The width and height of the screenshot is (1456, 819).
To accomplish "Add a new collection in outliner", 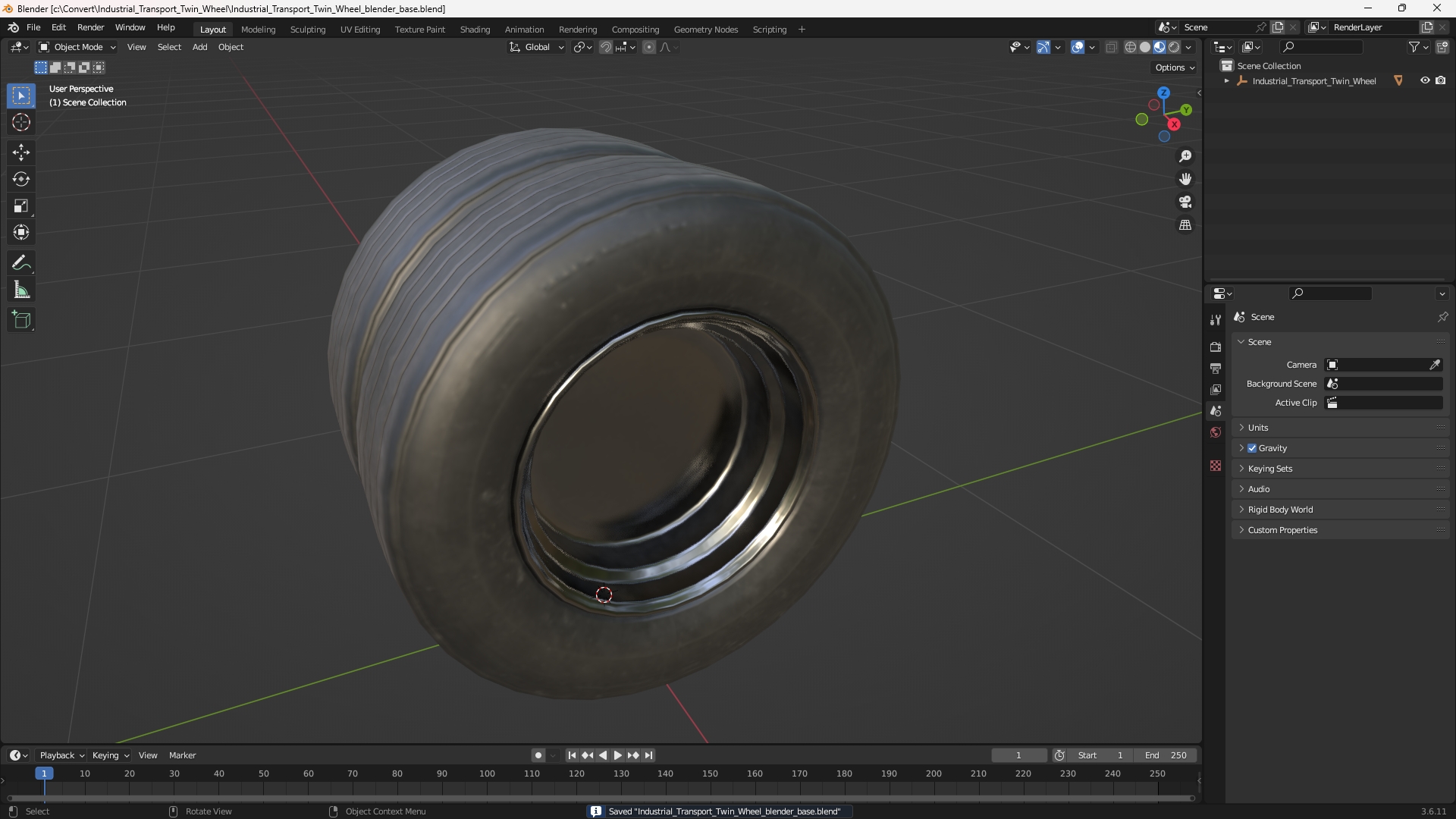I will [1442, 47].
